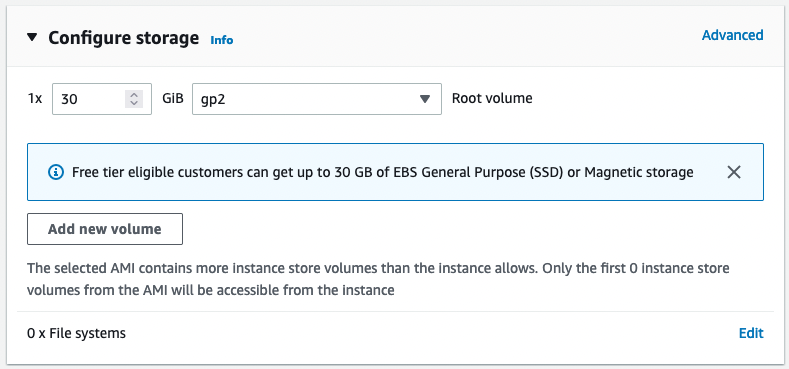Click the GiB unit label
The width and height of the screenshot is (789, 369).
click(x=173, y=98)
